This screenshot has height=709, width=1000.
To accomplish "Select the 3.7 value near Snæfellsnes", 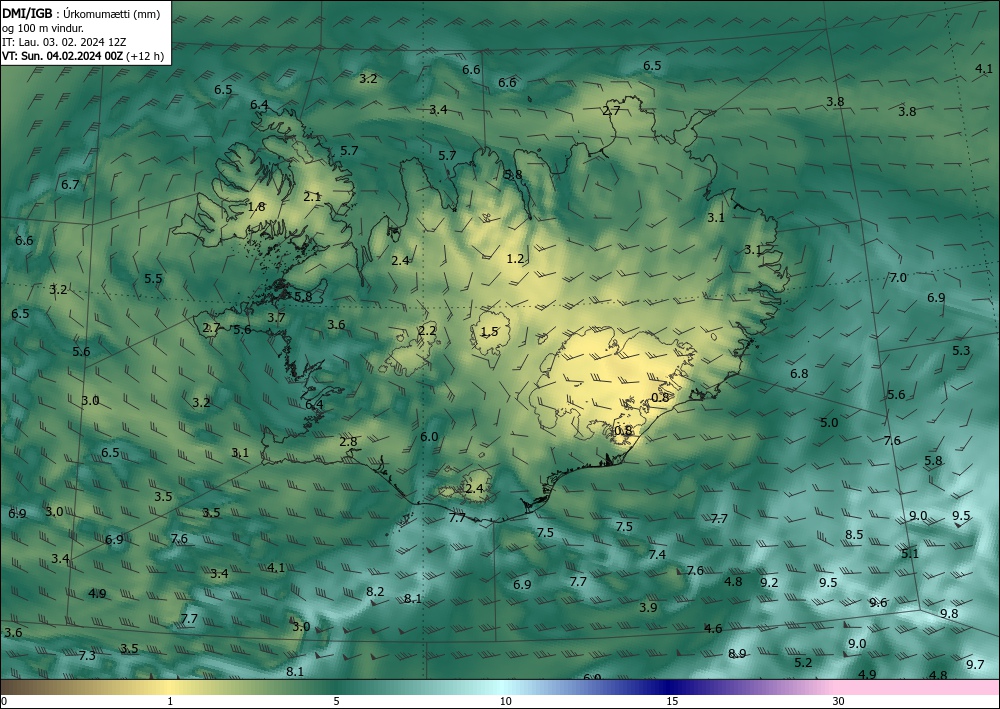I will 276,318.
